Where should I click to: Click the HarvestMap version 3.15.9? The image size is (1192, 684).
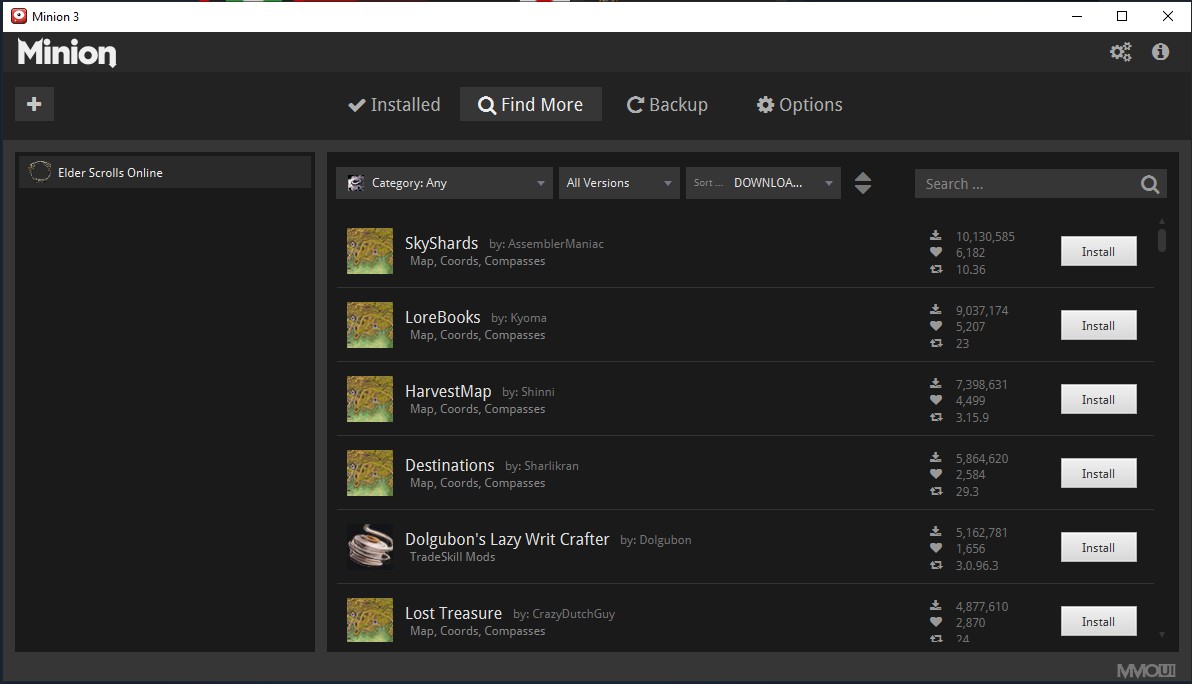pyautogui.click(x=972, y=417)
